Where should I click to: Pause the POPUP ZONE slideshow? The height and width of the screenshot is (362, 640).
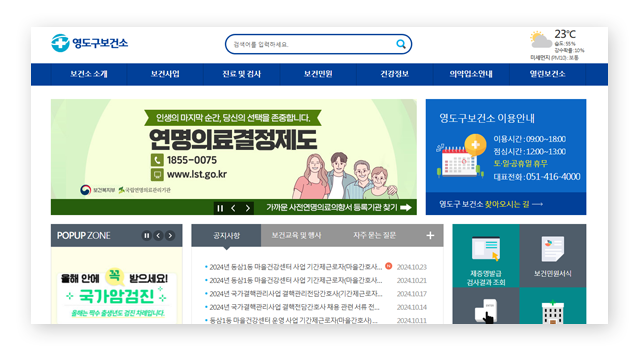pos(147,235)
